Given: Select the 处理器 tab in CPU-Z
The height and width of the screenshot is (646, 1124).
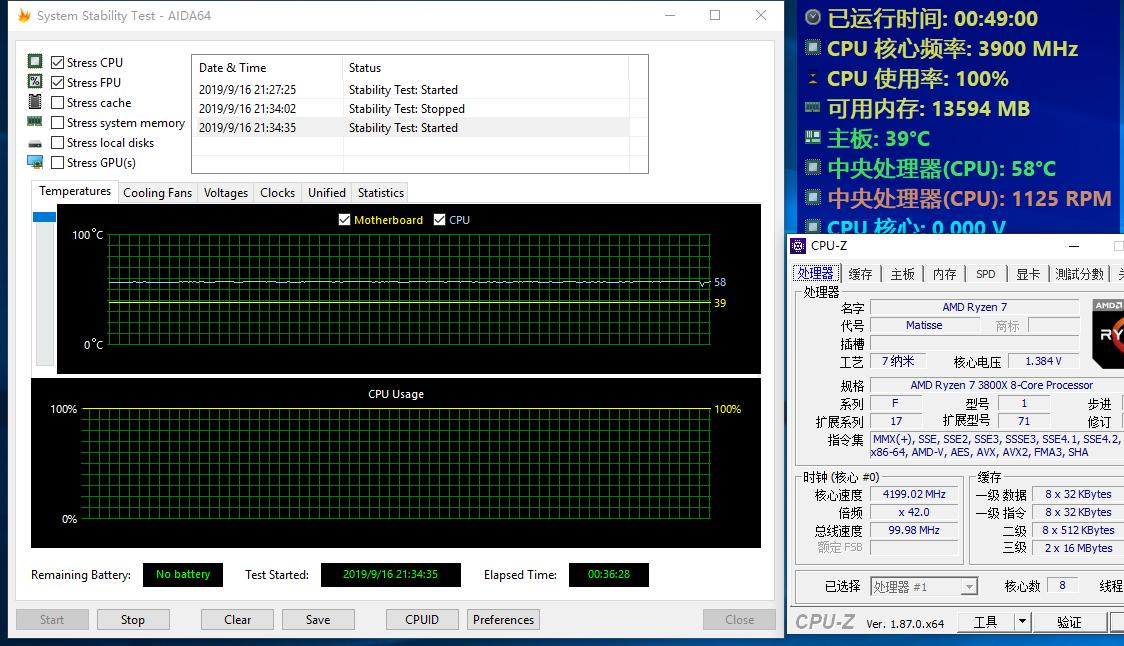Looking at the screenshot, I should coord(816,273).
